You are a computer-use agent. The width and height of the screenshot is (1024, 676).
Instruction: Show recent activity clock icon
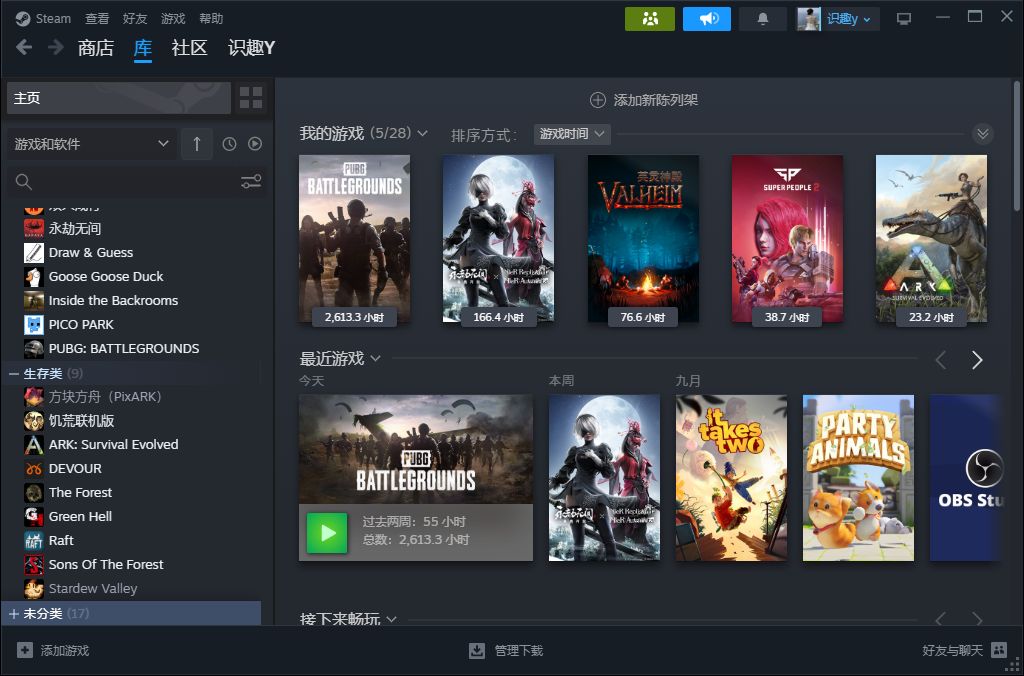pos(229,144)
